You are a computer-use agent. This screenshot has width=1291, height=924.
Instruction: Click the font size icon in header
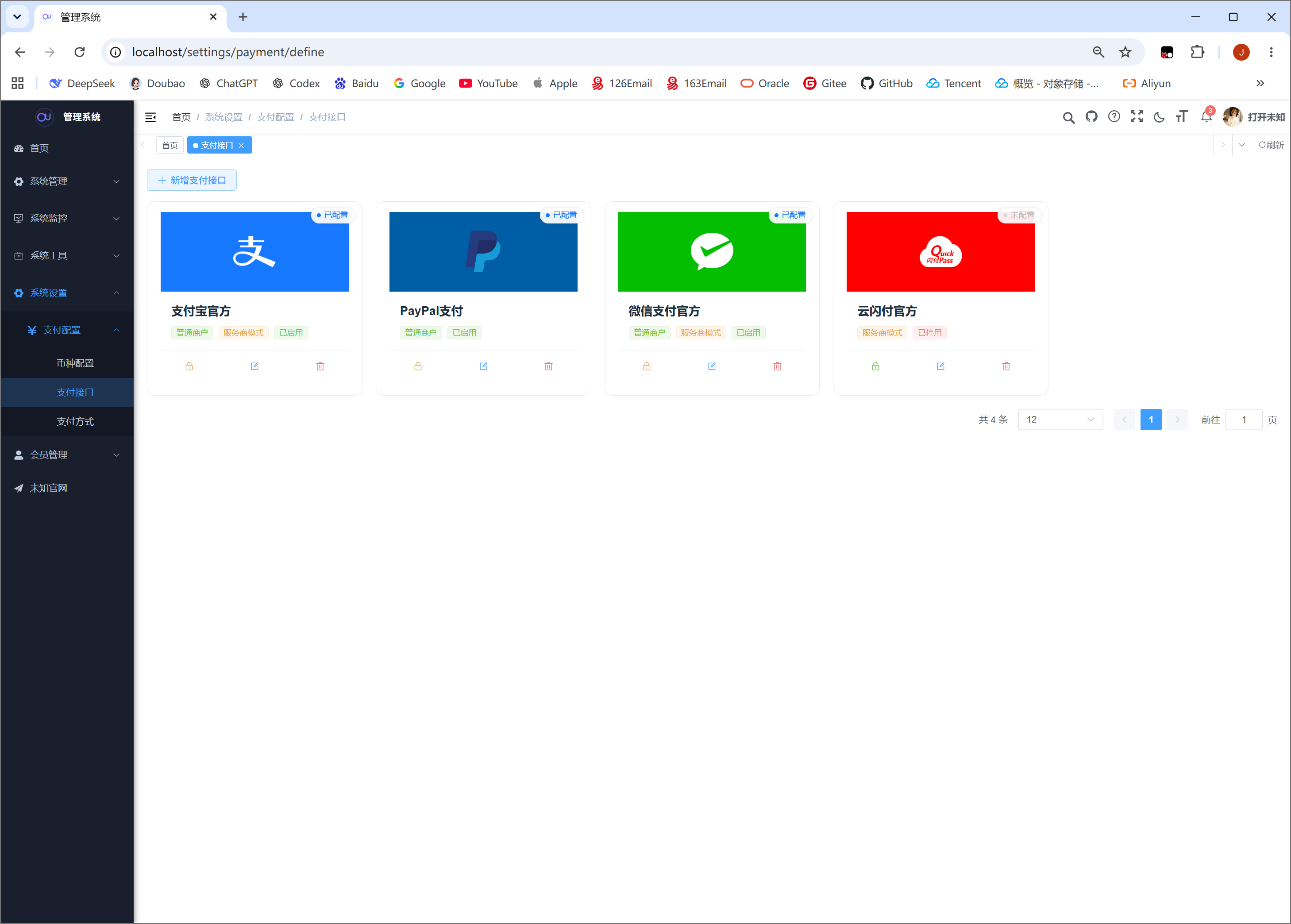tap(1182, 117)
